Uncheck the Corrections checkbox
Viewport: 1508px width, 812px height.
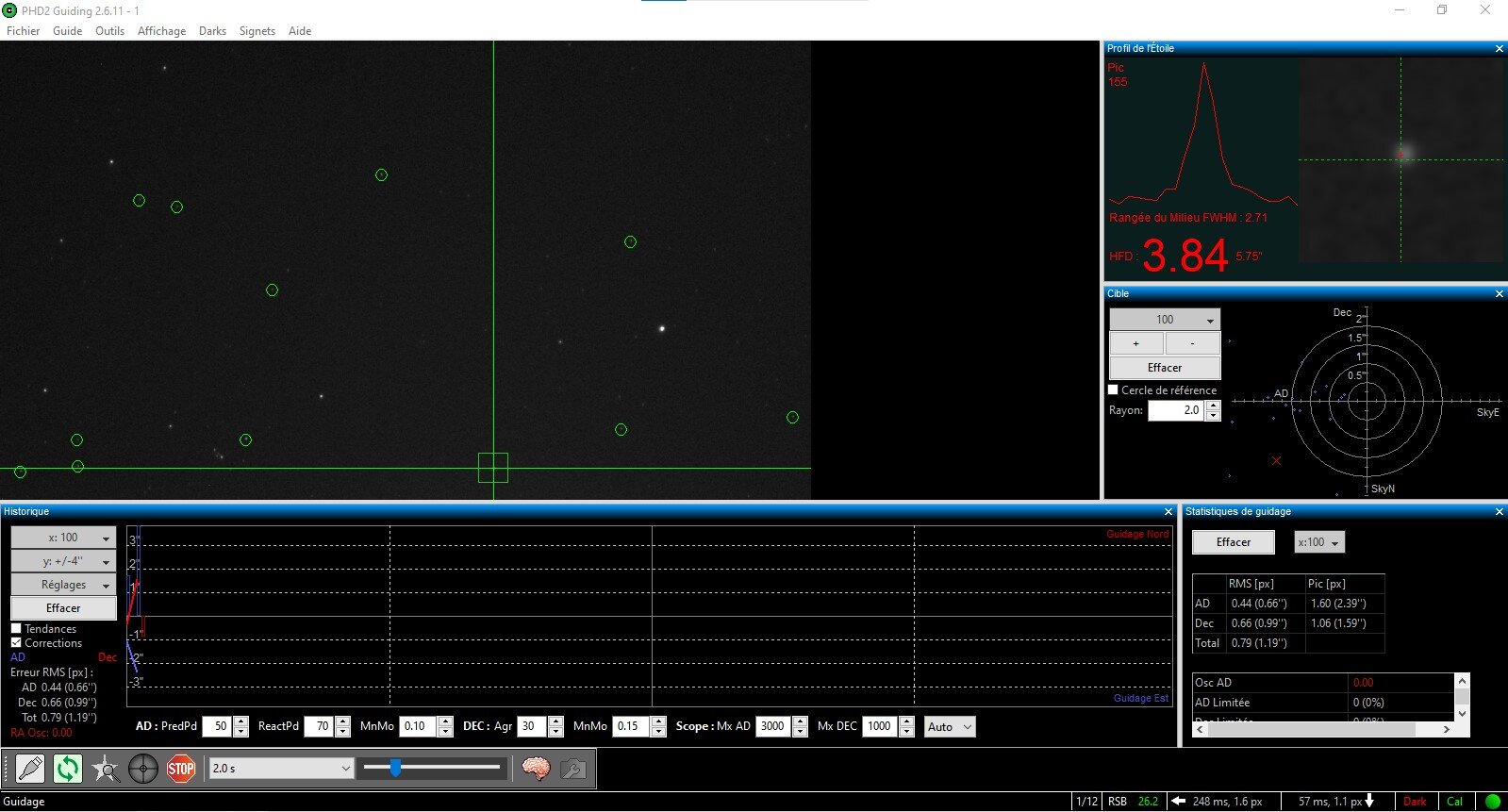(x=16, y=642)
